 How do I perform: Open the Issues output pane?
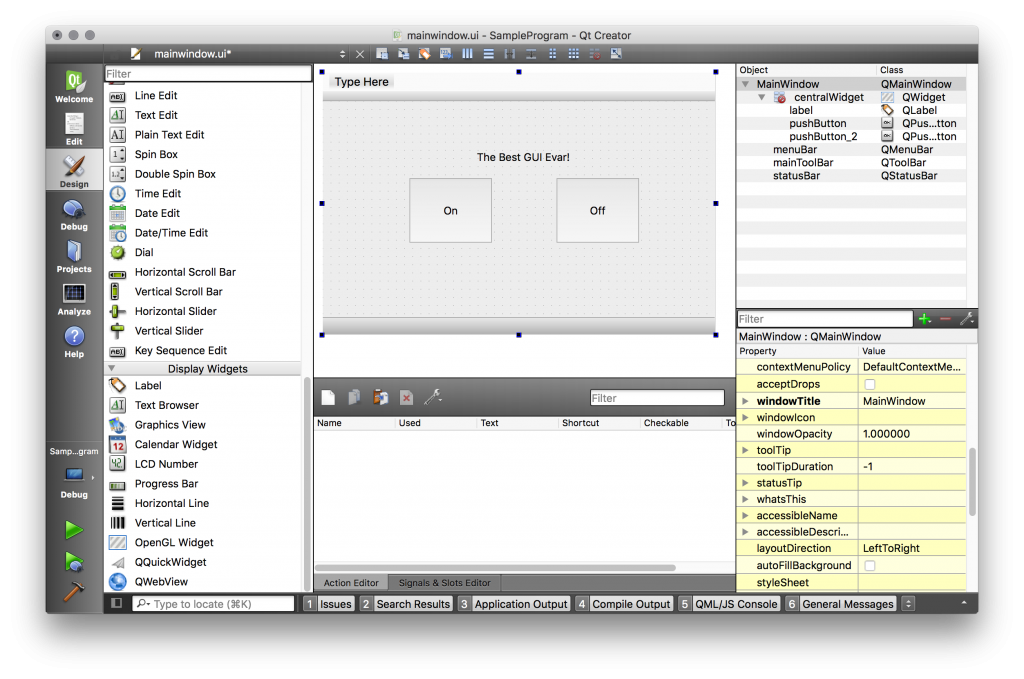tap(336, 603)
